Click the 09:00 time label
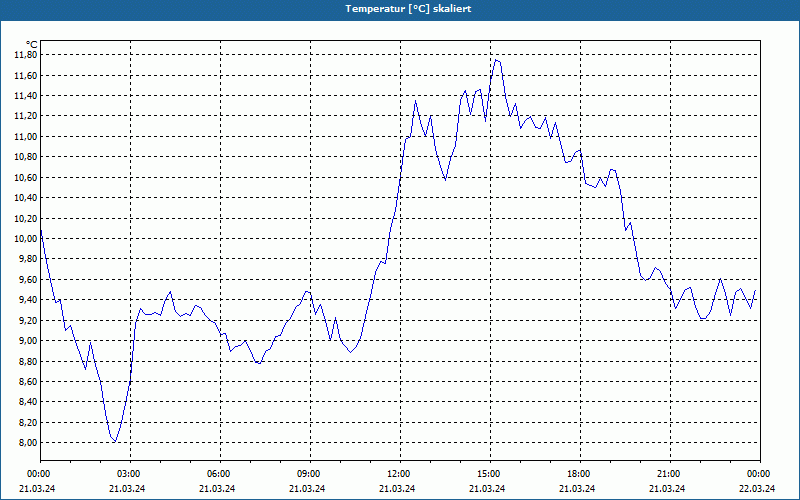 click(308, 474)
